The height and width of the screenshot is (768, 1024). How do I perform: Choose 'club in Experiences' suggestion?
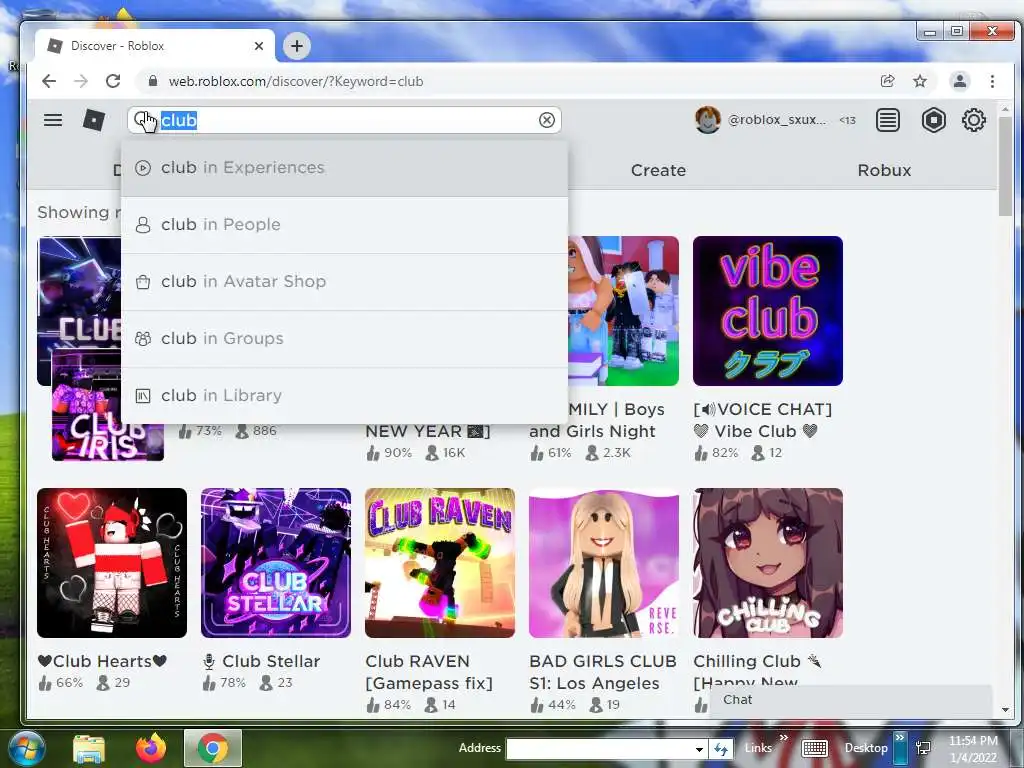344,168
